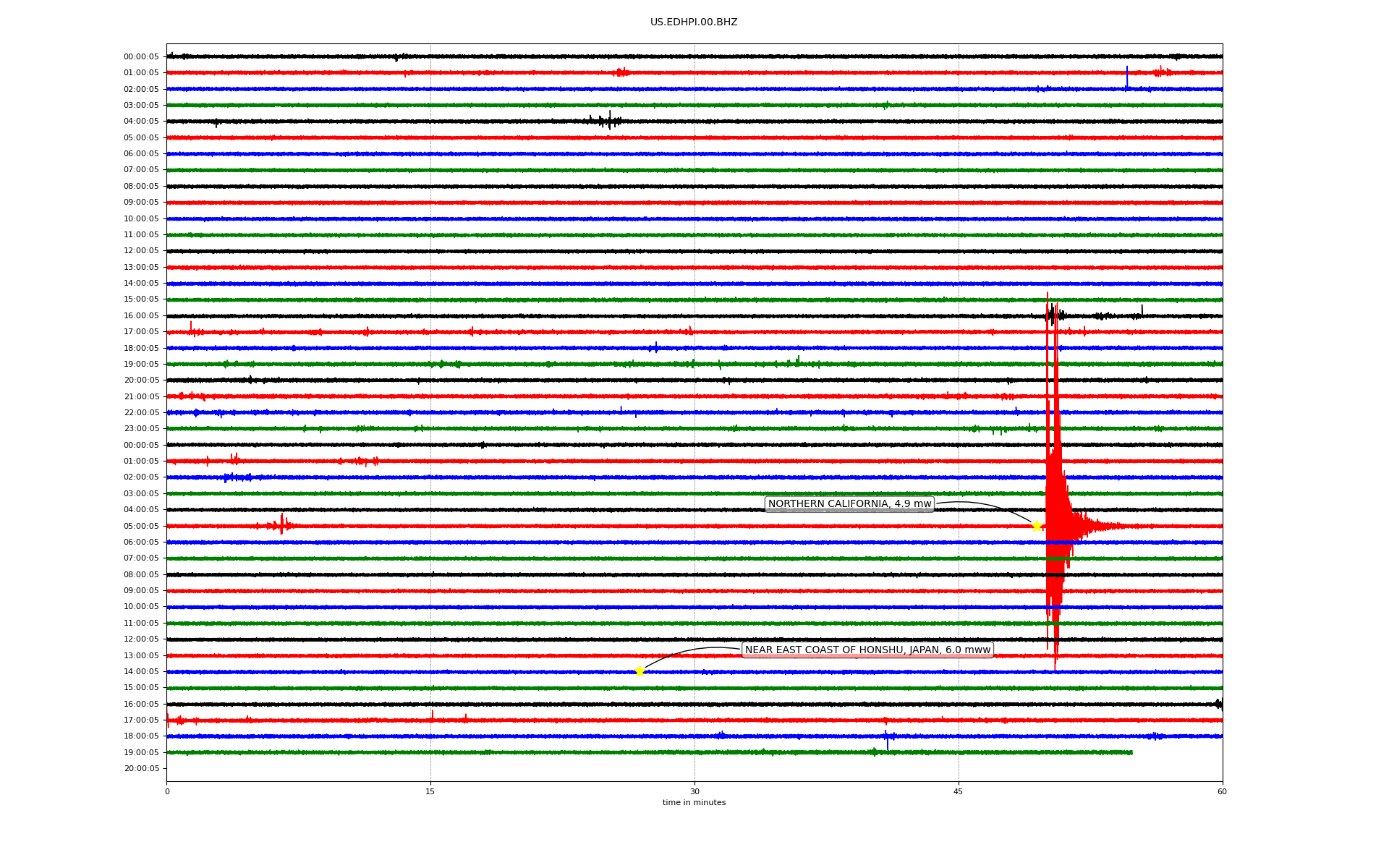Click the time in minutes axis label
The width and height of the screenshot is (1389, 868).
click(694, 803)
